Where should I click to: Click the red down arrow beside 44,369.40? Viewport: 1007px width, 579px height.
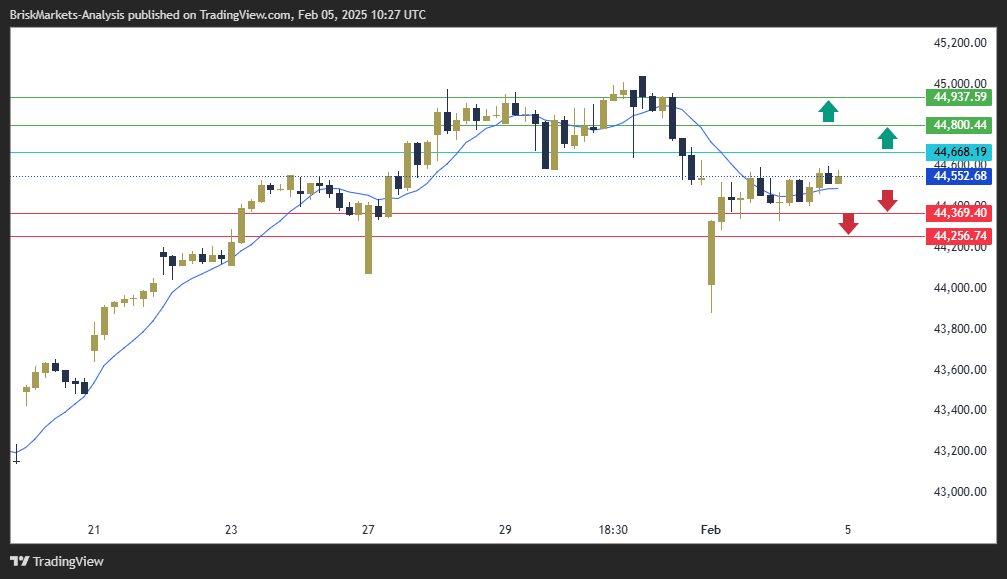click(x=887, y=200)
